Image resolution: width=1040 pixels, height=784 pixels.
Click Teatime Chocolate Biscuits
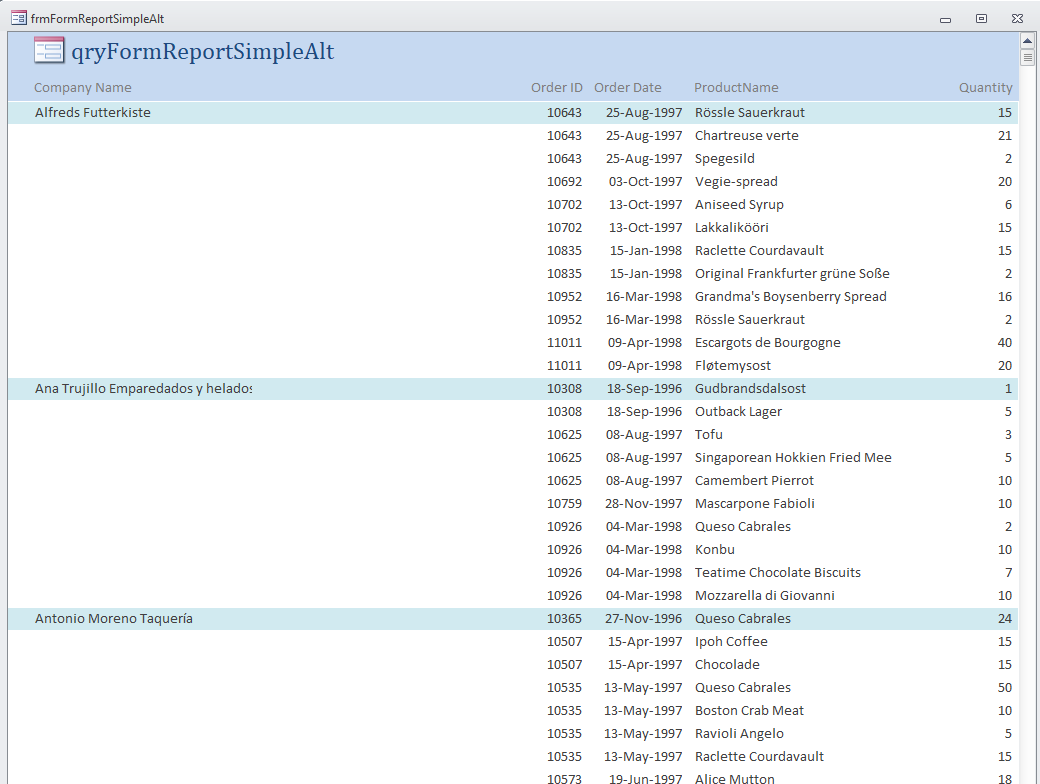777,572
